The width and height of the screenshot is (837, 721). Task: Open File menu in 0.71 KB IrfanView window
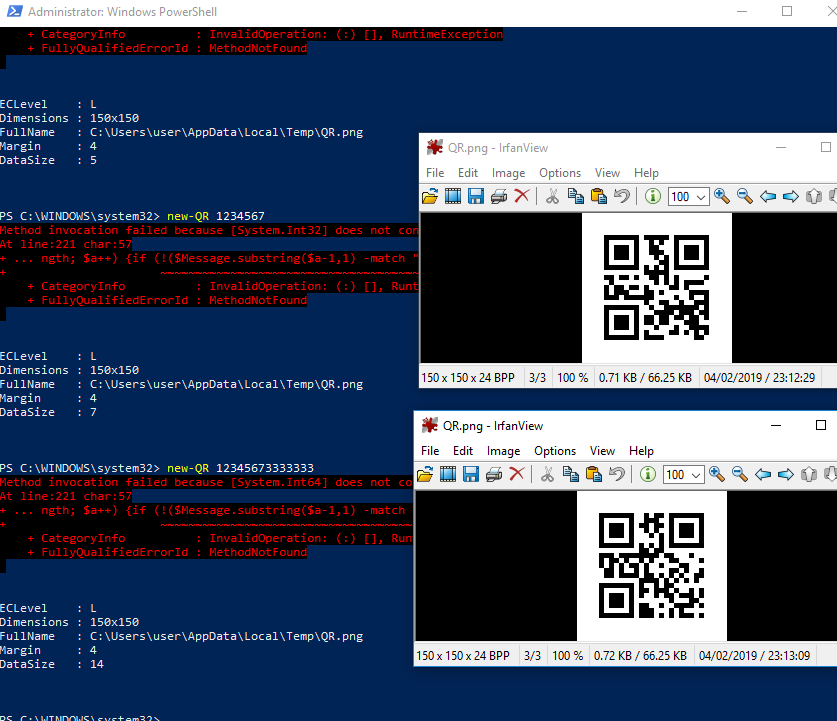tap(435, 173)
